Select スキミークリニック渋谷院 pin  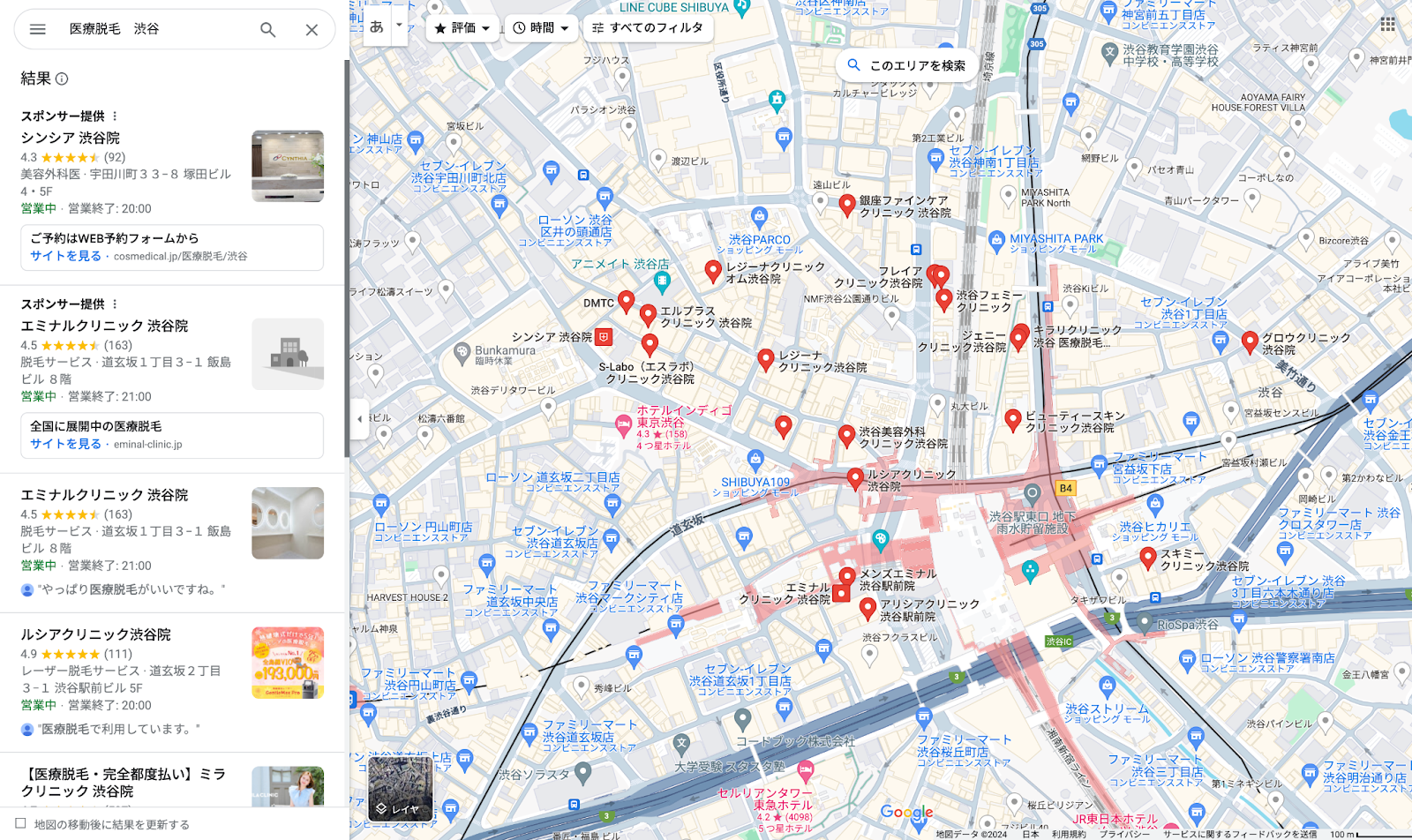[1147, 558]
